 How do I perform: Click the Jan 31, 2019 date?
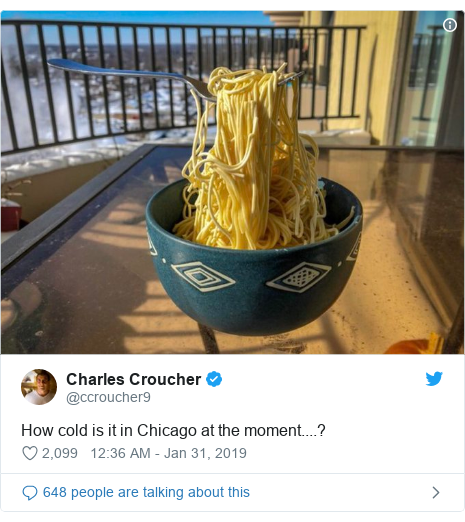coord(205,453)
